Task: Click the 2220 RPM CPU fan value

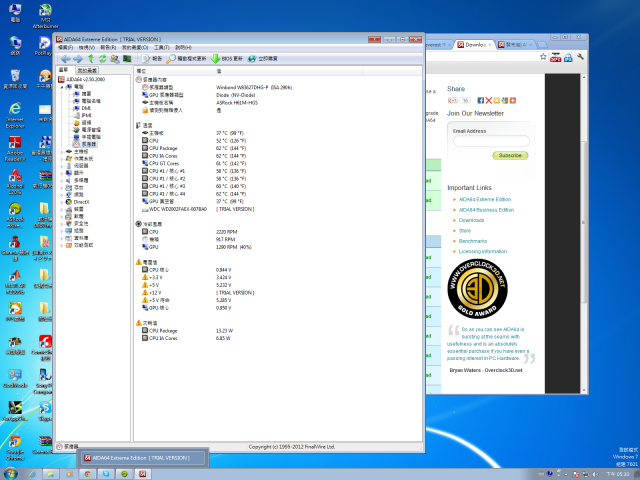Action: 227,232
